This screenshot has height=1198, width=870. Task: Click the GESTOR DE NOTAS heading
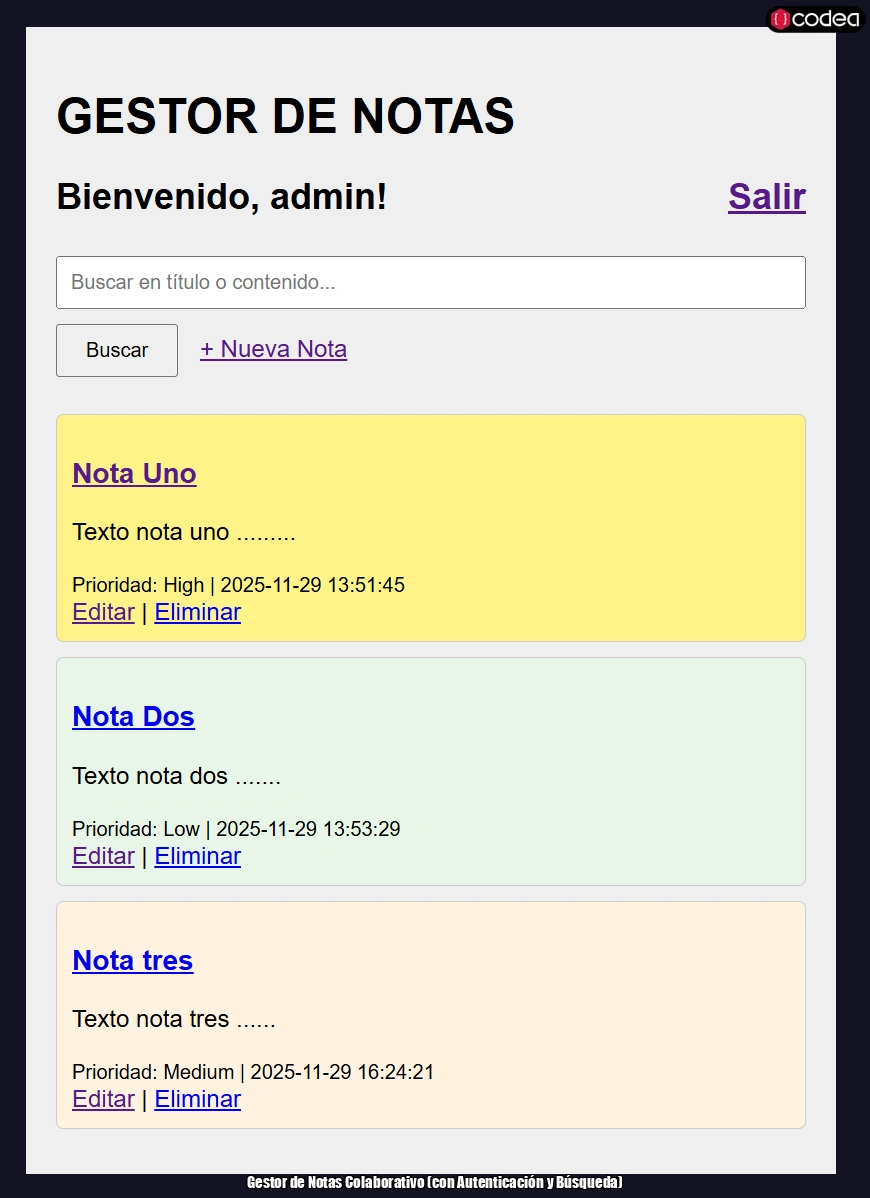click(285, 115)
